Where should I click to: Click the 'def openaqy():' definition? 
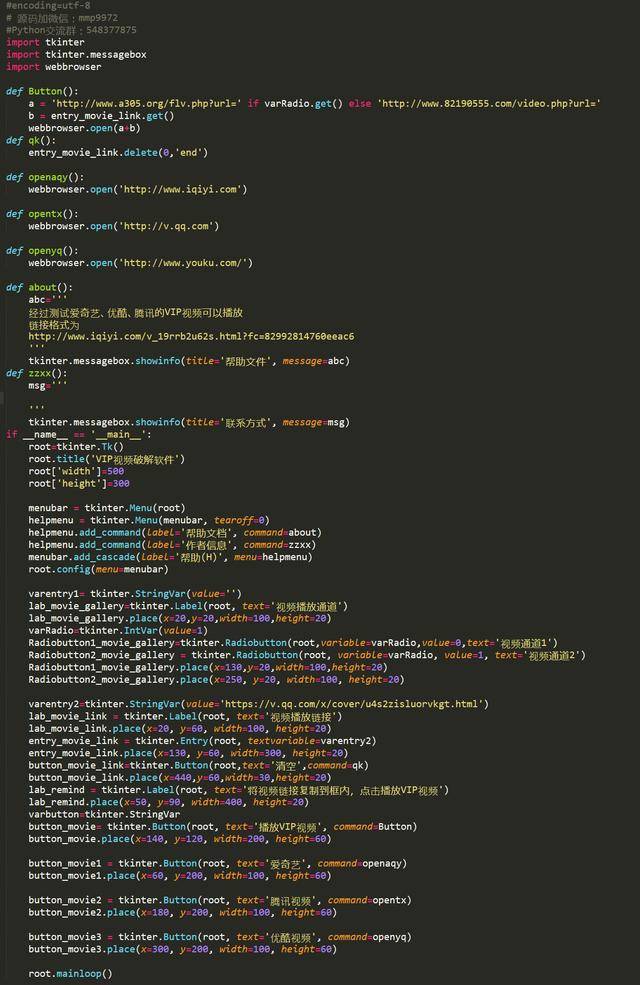45,177
